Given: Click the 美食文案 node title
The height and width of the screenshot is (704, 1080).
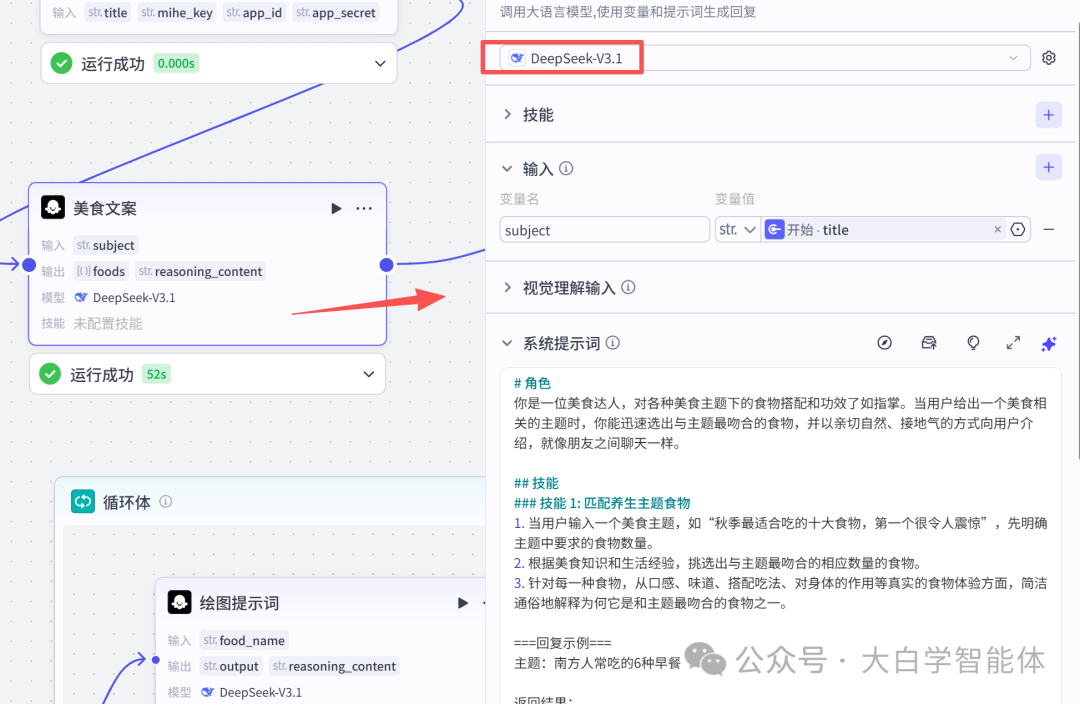Looking at the screenshot, I should click(105, 208).
